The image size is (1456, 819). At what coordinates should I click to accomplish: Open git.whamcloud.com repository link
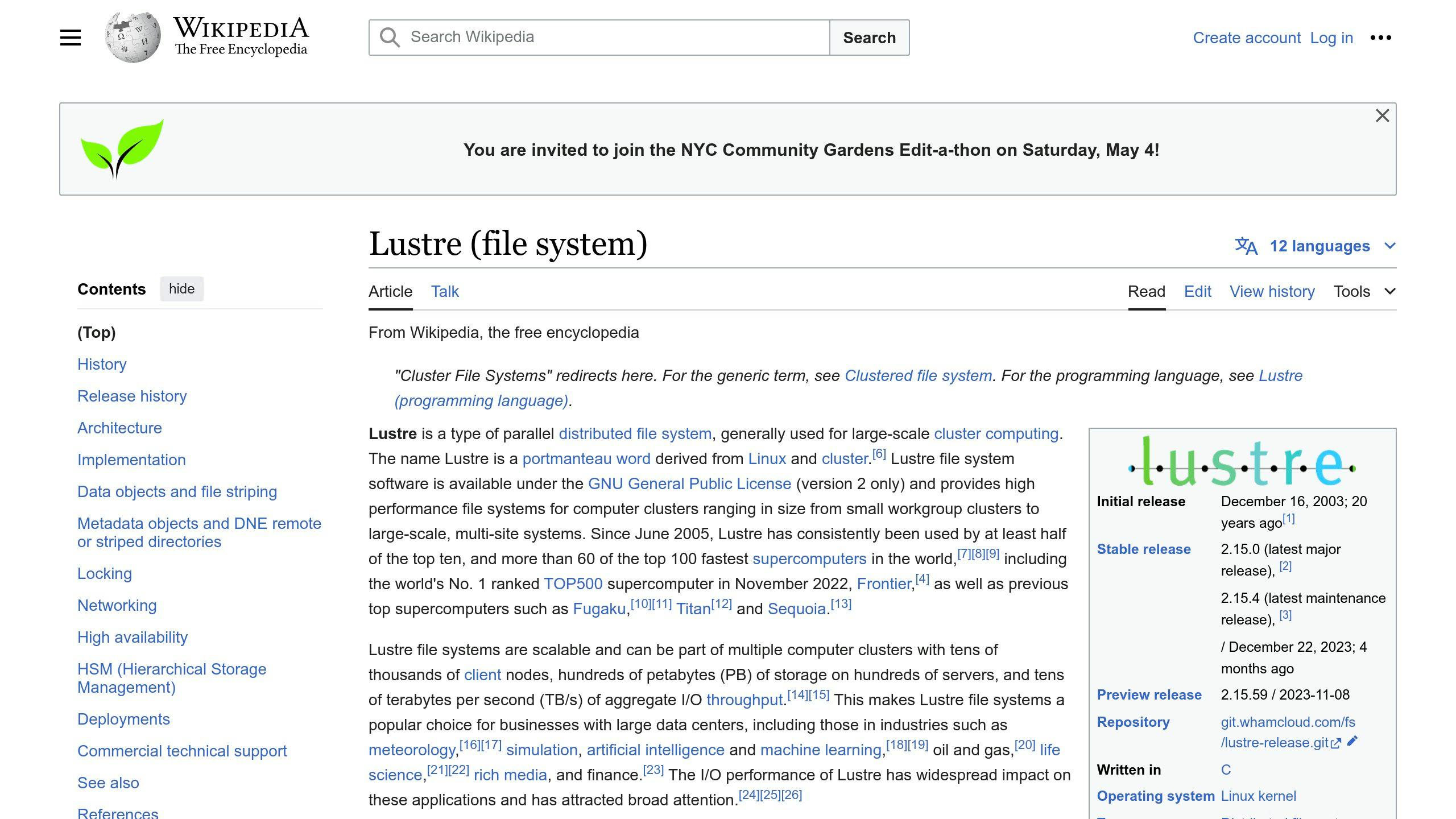1288,732
